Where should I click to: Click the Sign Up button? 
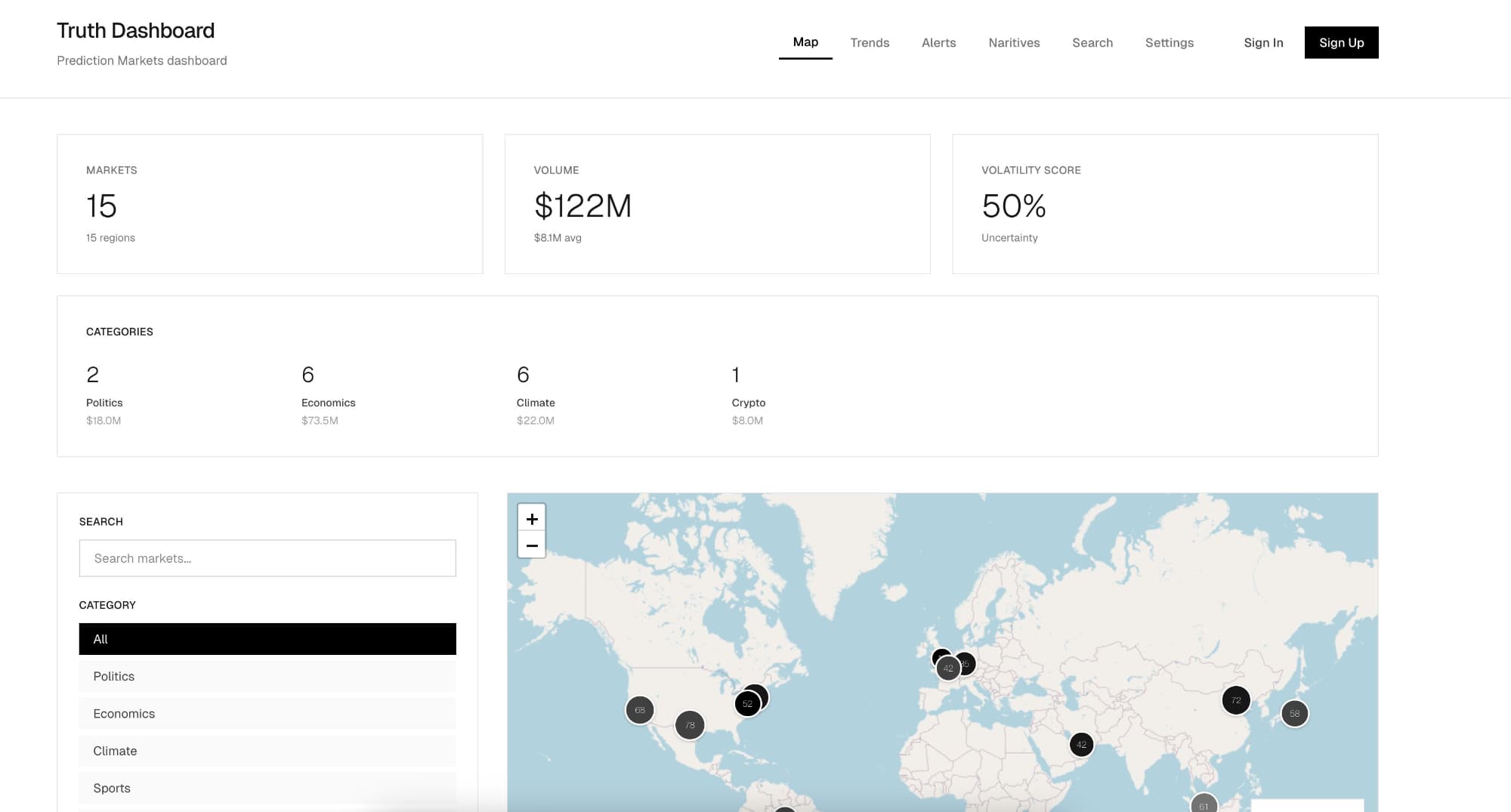1341,43
